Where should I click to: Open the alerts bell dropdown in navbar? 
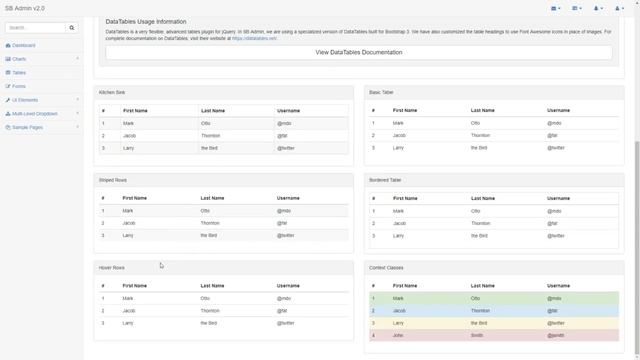(598, 8)
